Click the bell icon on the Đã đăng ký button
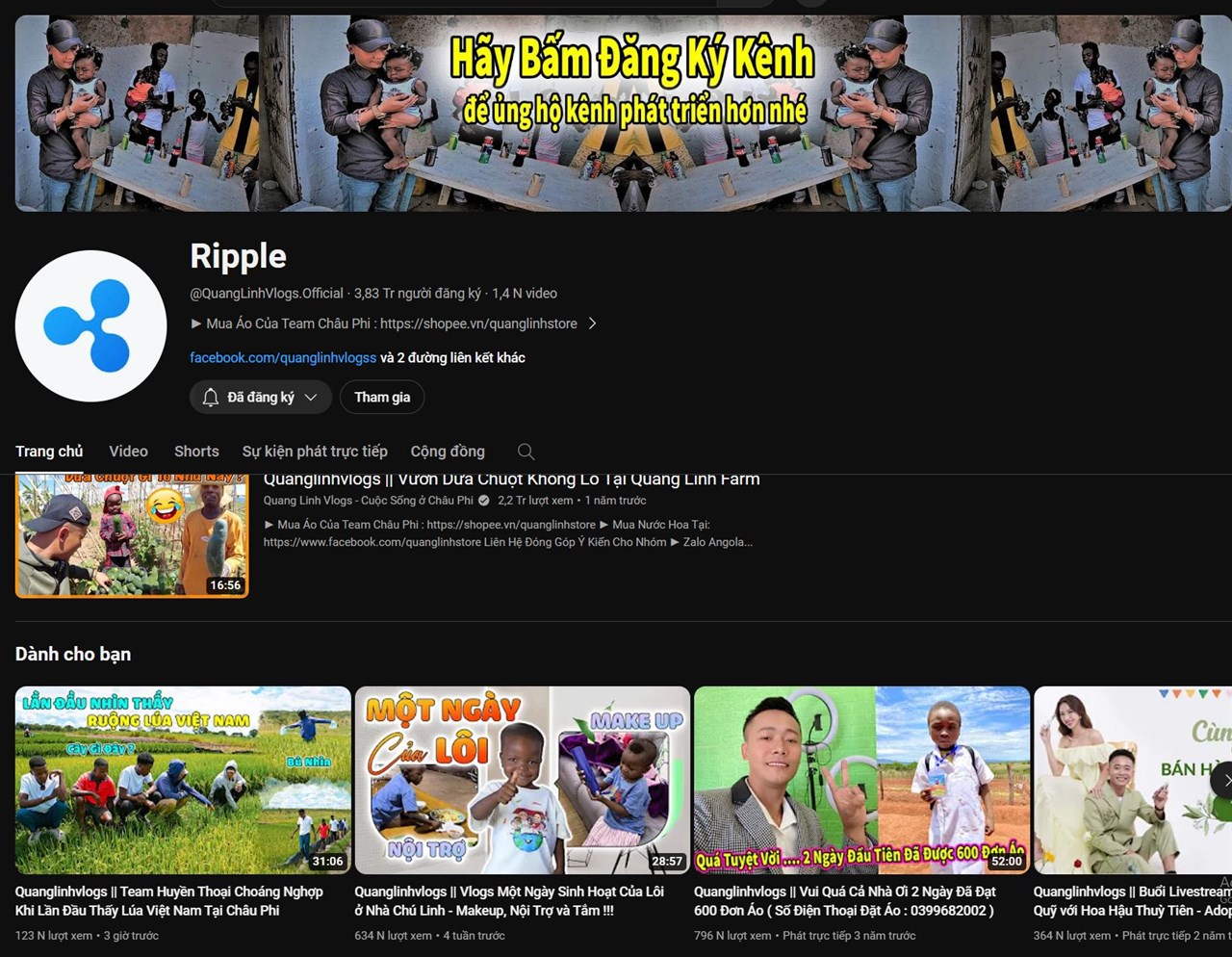This screenshot has height=957, width=1232. [x=210, y=397]
